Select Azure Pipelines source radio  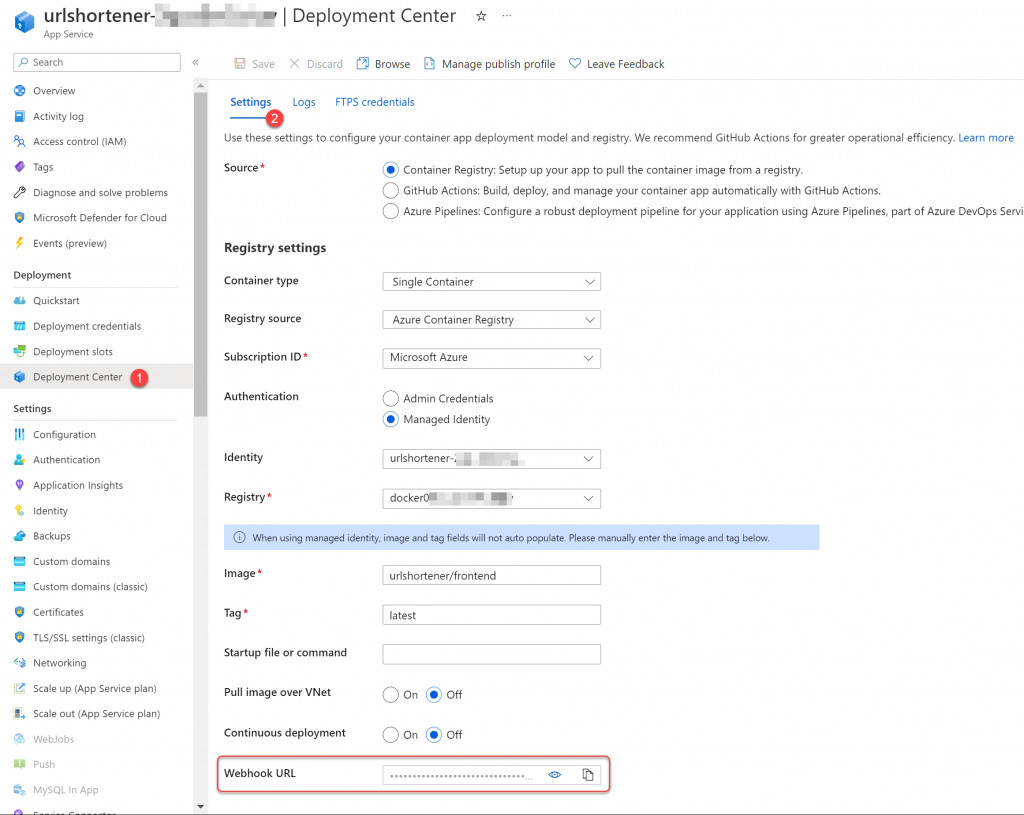[x=391, y=212]
